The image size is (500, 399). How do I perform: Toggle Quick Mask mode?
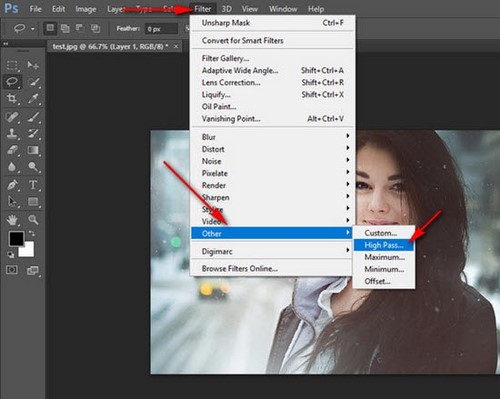click(12, 270)
